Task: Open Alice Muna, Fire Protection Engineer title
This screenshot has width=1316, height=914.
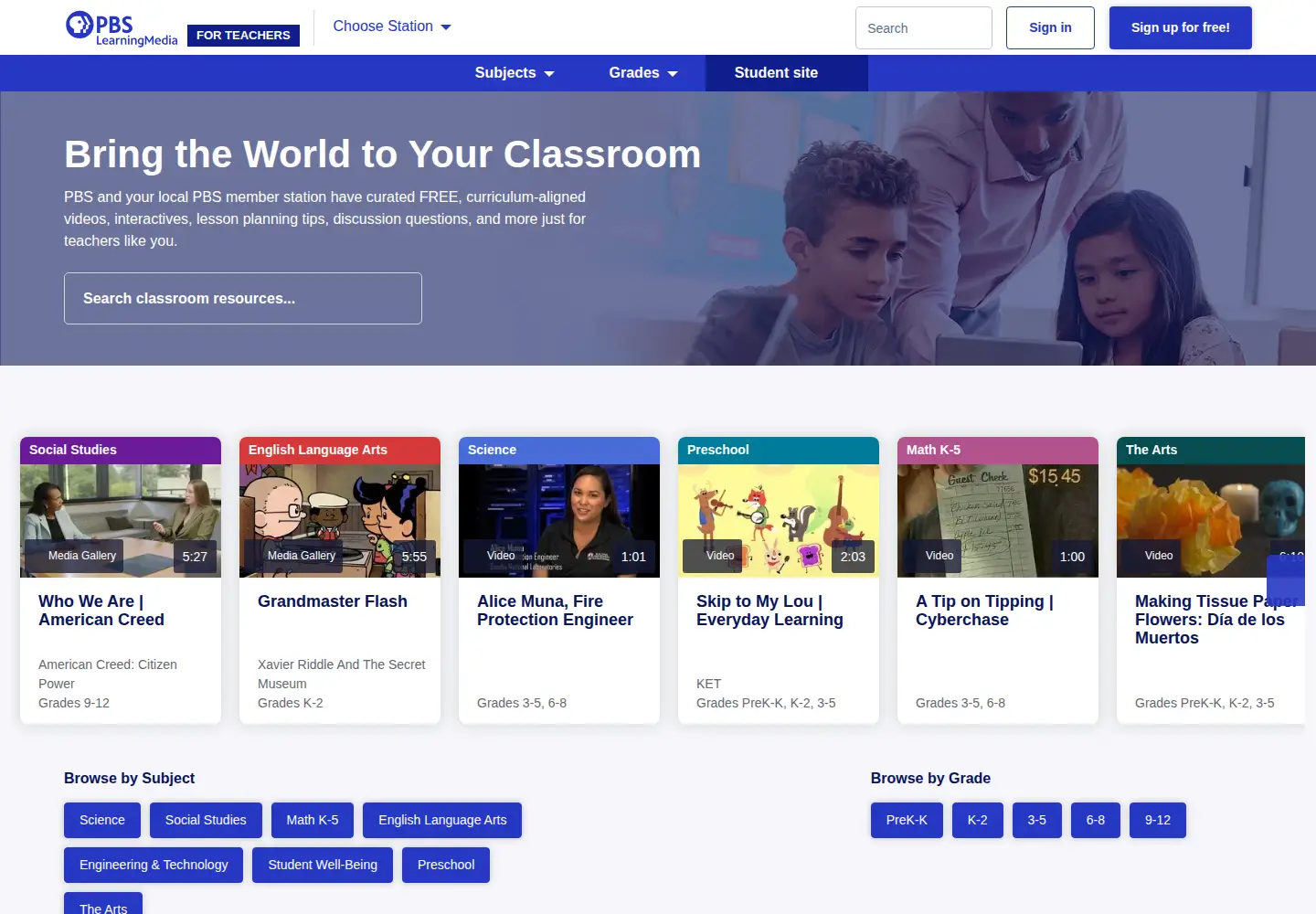Action: [555, 611]
